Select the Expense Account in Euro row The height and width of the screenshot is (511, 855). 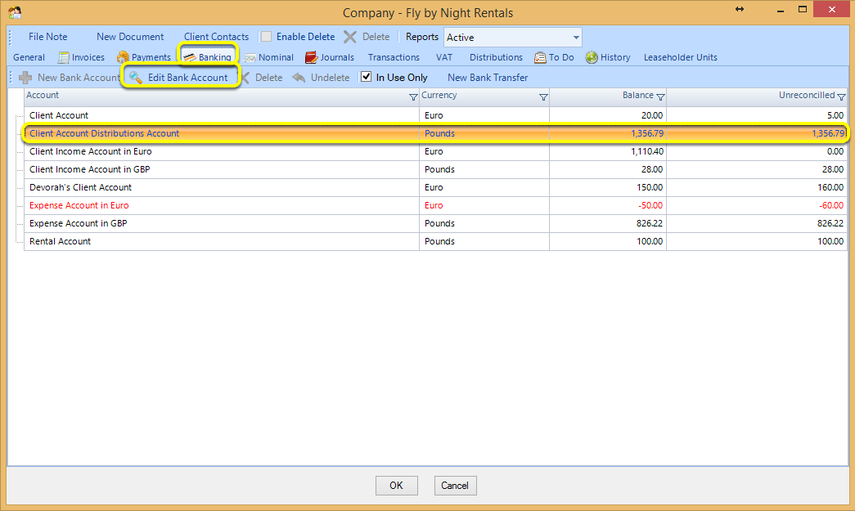tap(435, 206)
